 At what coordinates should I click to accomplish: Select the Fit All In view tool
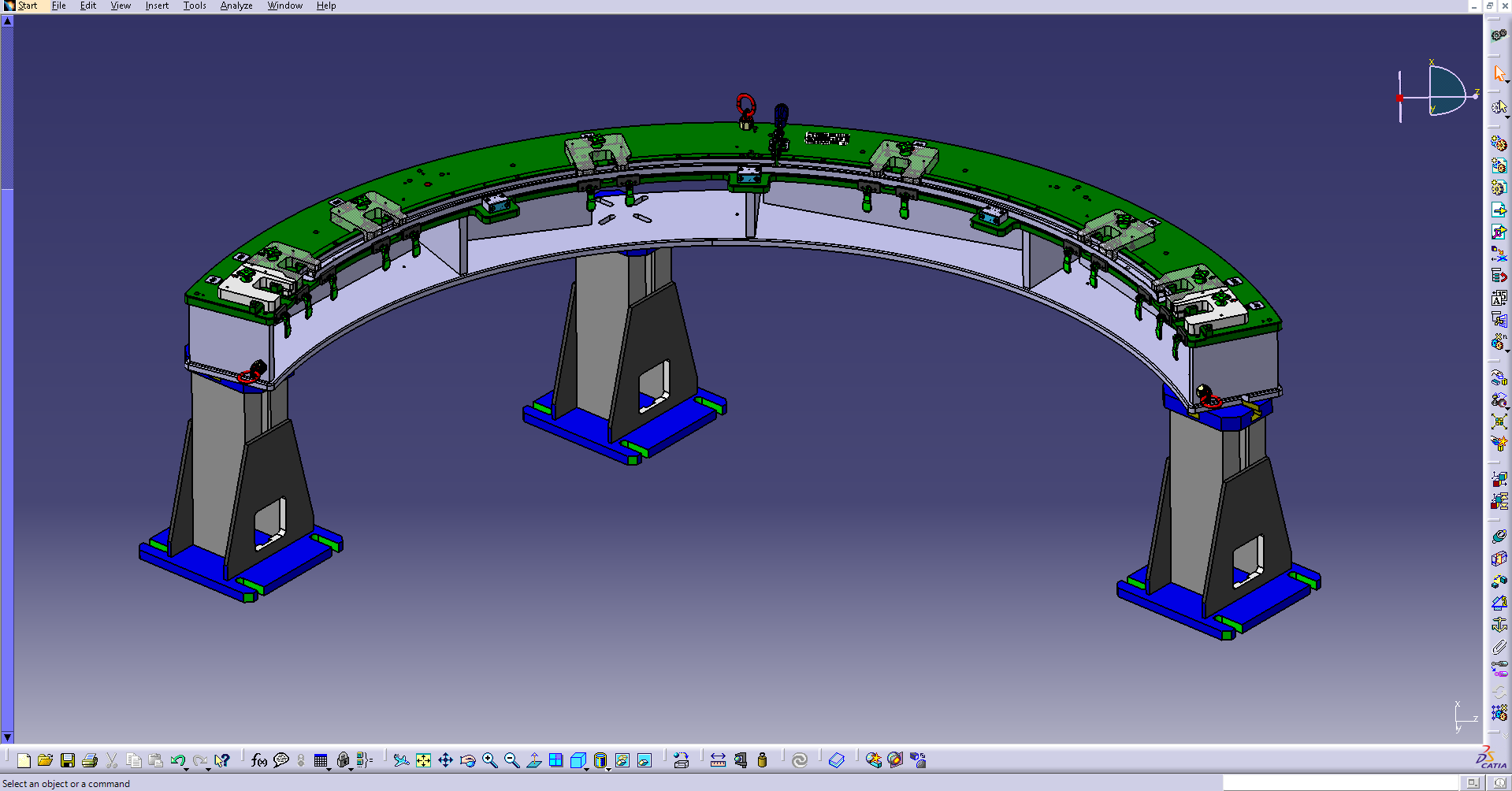423,760
